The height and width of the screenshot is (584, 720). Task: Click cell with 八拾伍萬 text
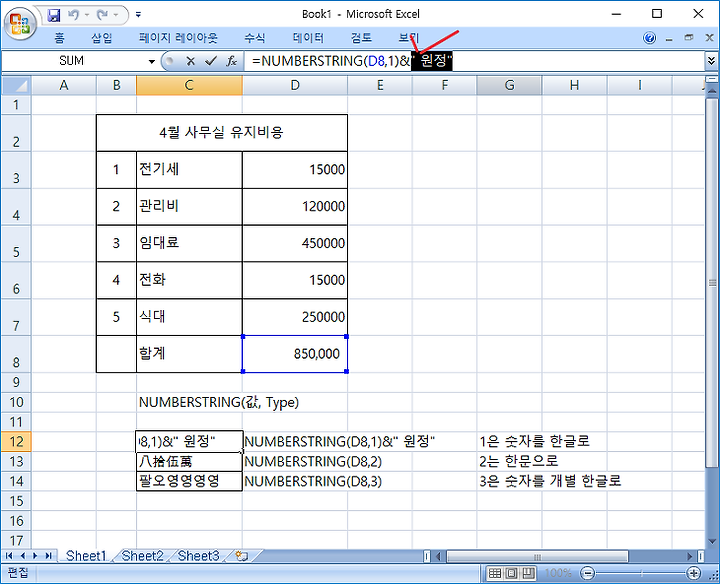click(x=189, y=461)
